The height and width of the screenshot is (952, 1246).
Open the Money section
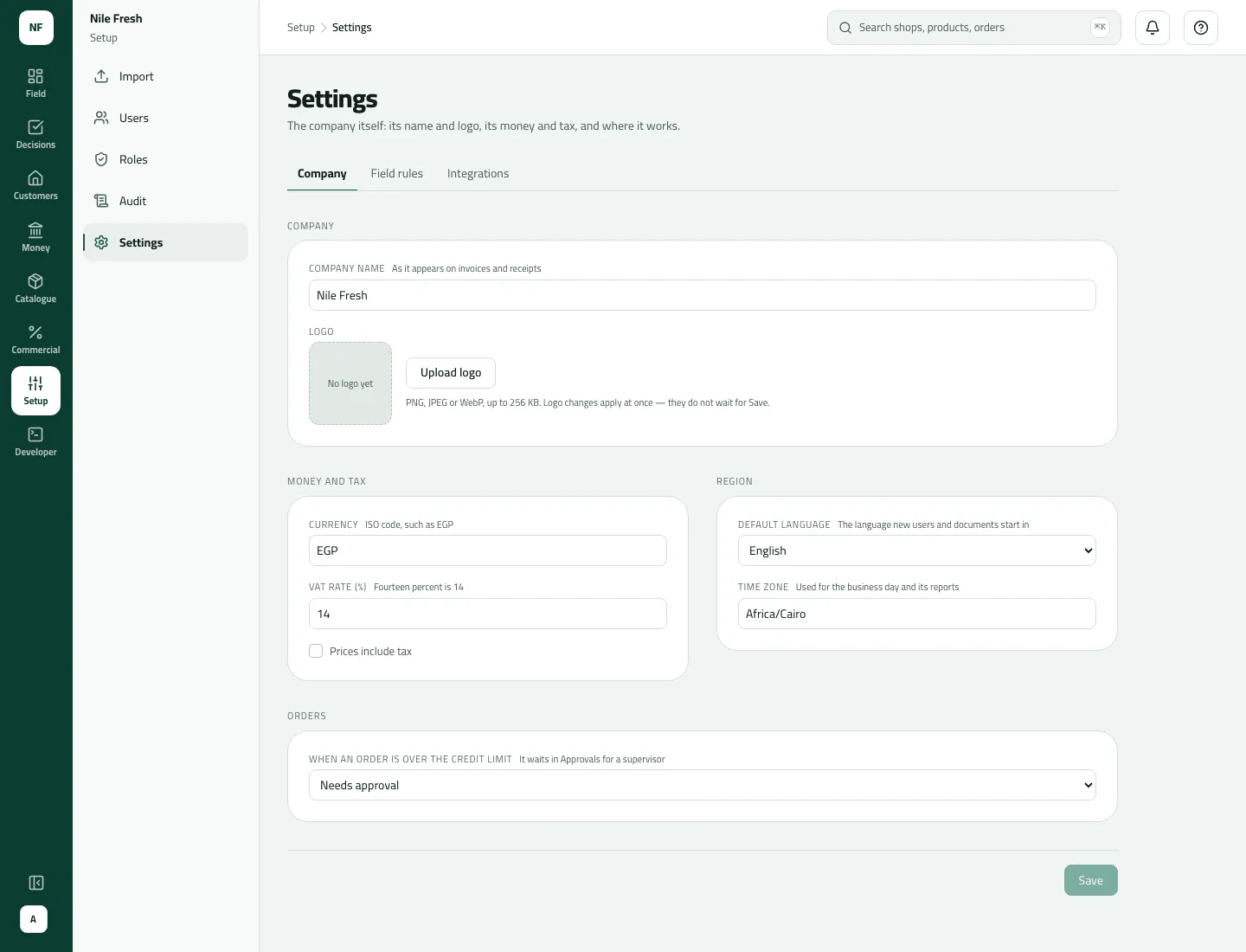click(35, 237)
